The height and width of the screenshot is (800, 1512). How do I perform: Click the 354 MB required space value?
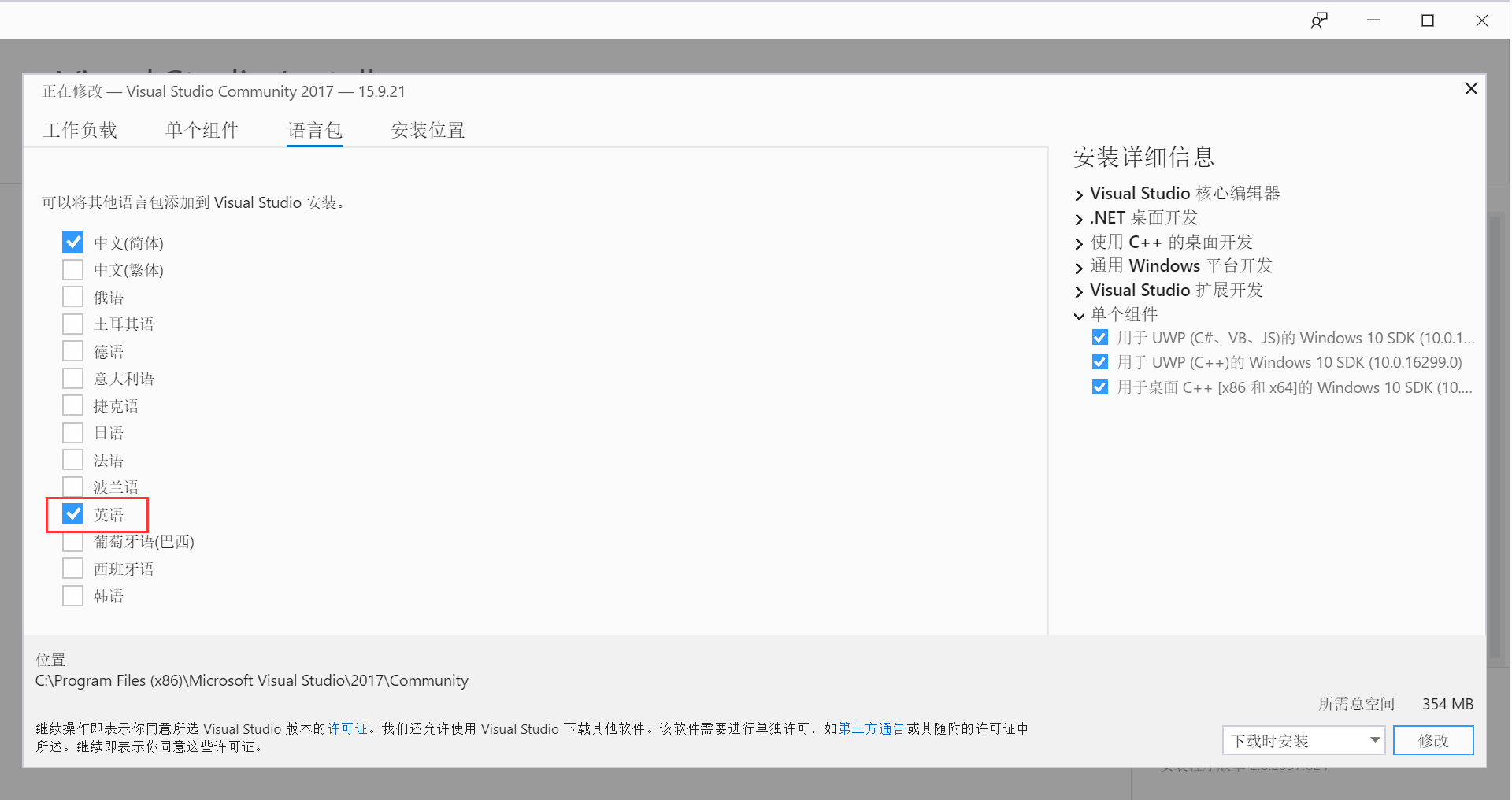coord(1447,704)
